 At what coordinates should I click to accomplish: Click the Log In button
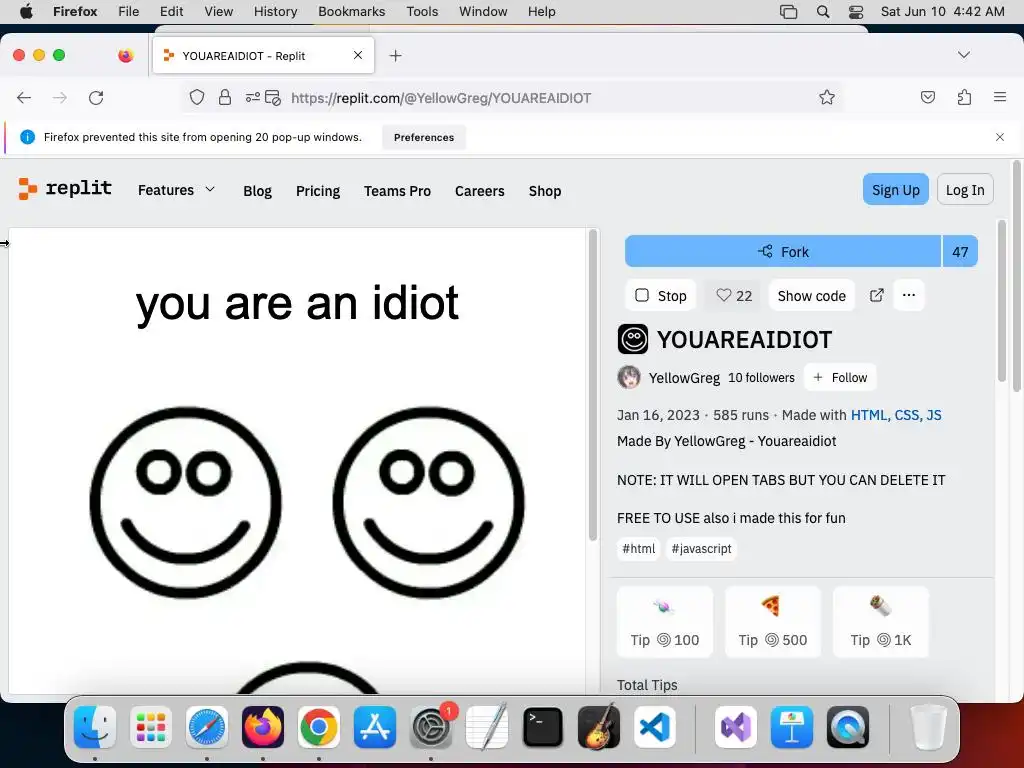[x=965, y=189]
